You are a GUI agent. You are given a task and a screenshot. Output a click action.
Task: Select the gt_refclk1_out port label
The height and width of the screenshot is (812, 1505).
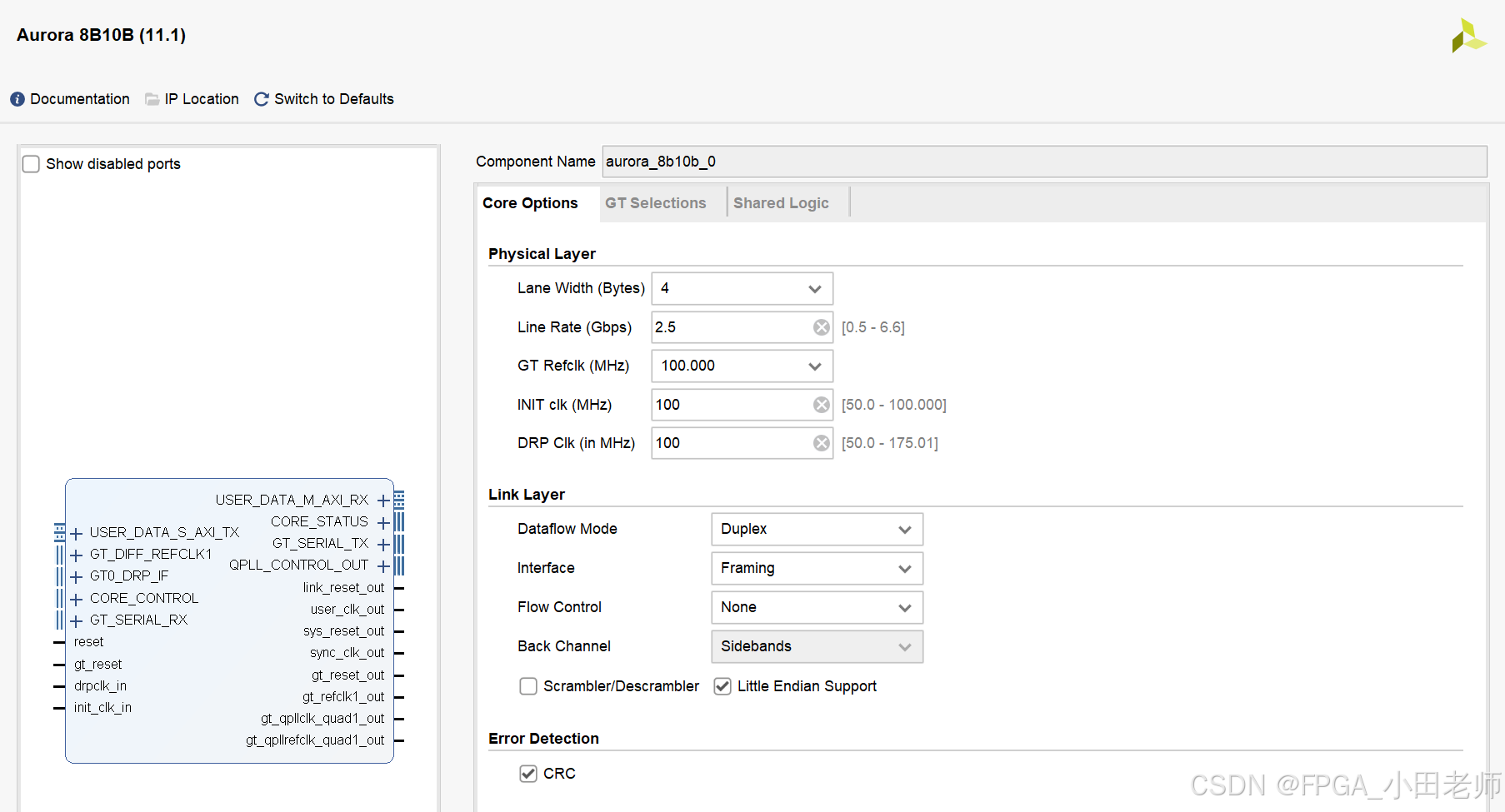click(x=343, y=697)
